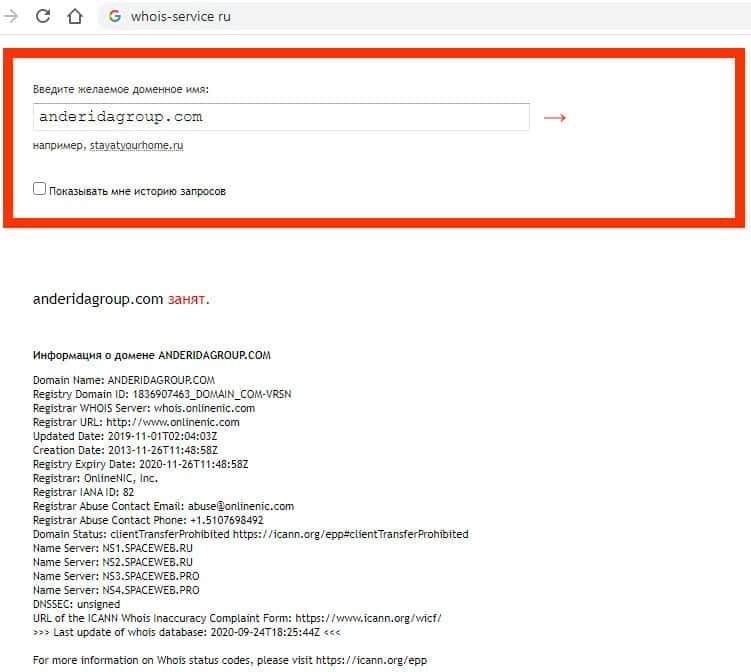This screenshot has width=751, height=672.
Task: Enable the show request history checkbox
Action: pos(39,188)
